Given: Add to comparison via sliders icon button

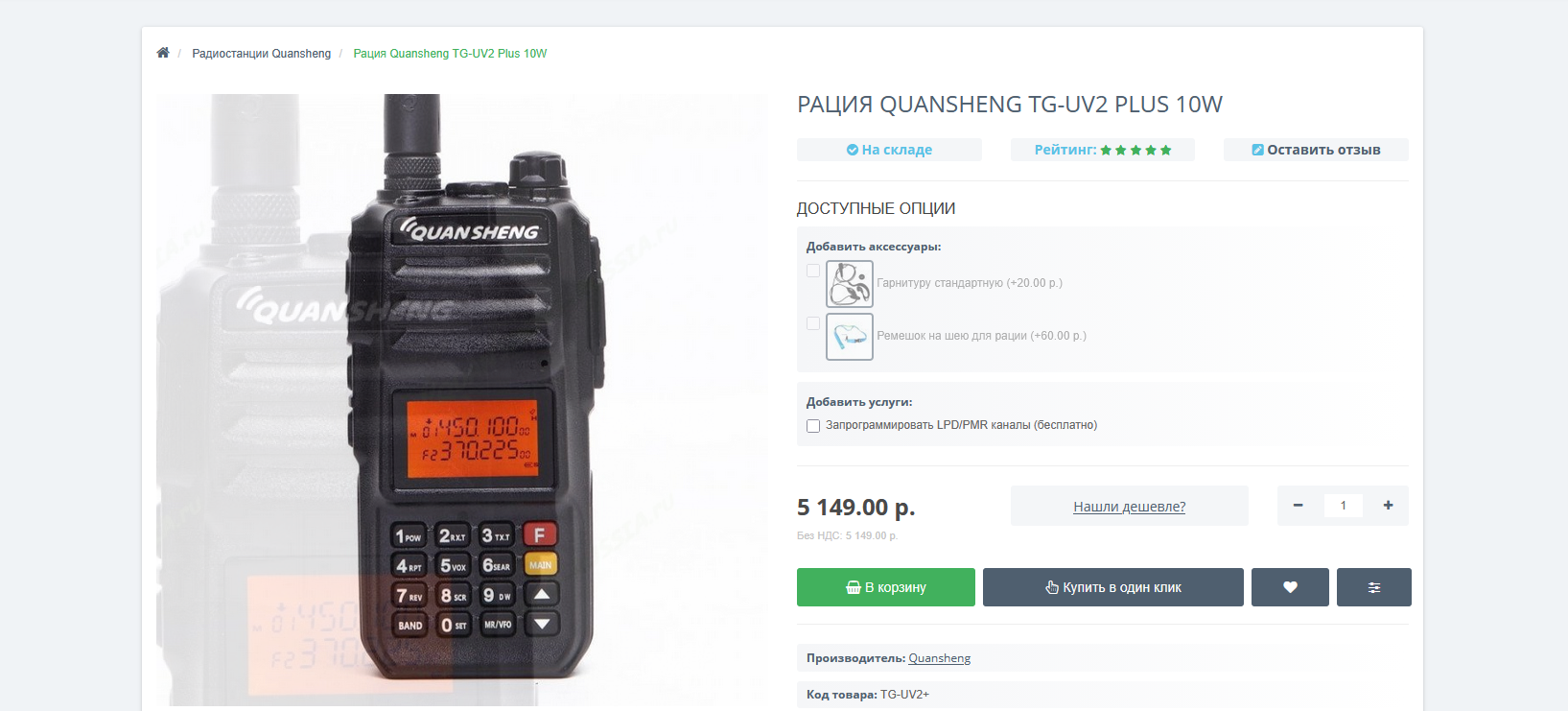Looking at the screenshot, I should pos(1374,587).
